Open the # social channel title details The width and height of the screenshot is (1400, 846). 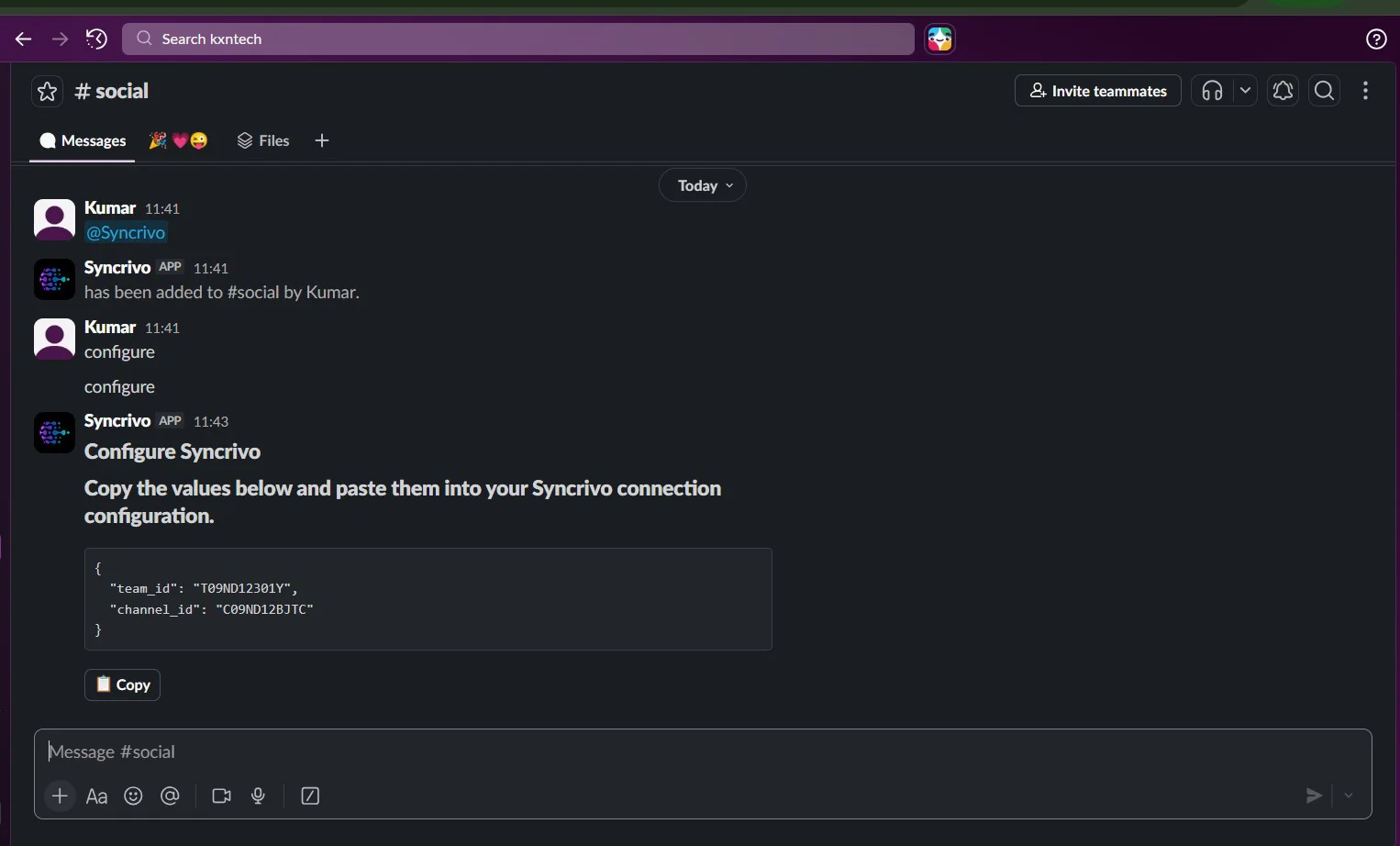tap(111, 91)
